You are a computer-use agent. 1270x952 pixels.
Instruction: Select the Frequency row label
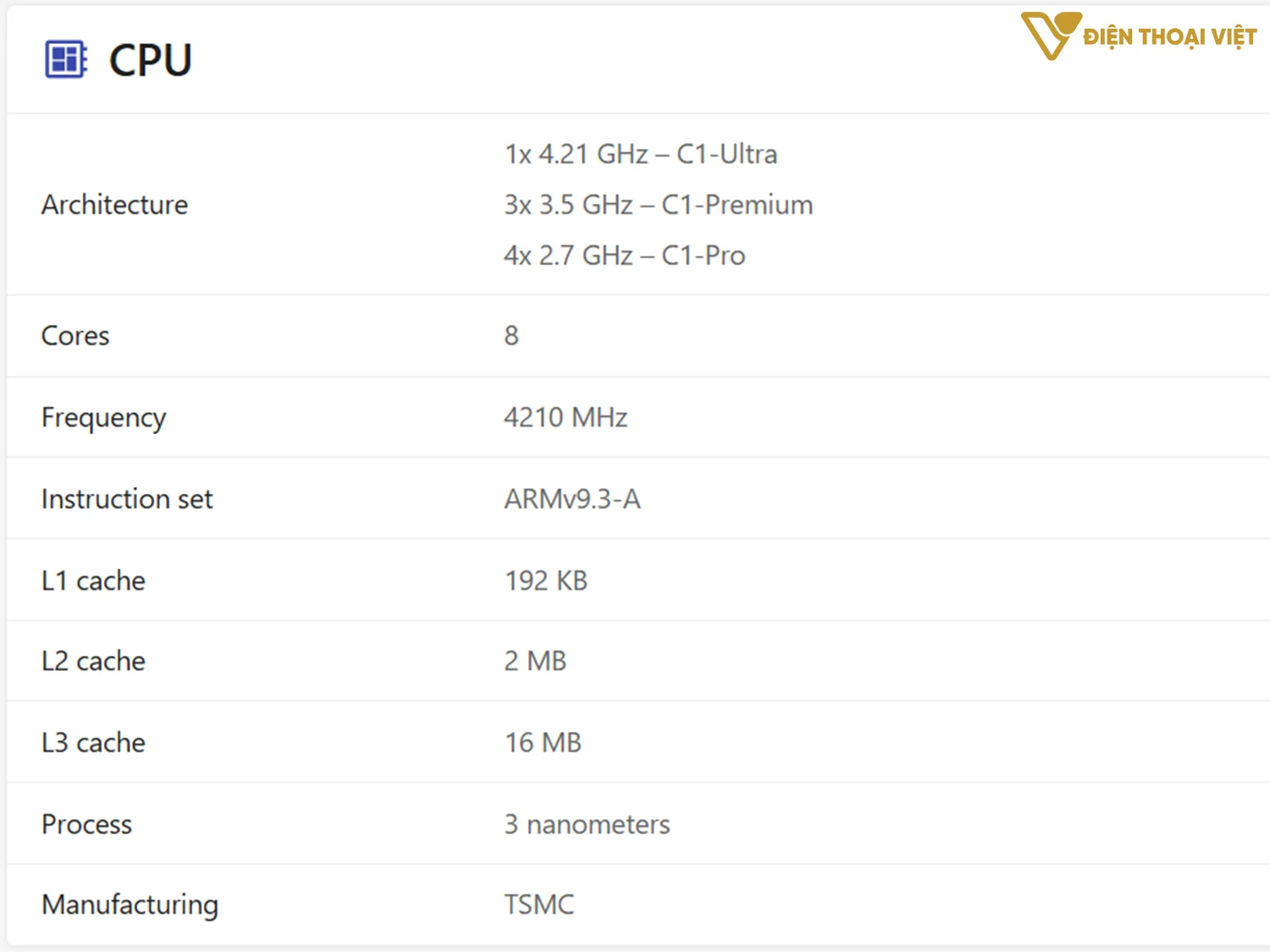coord(103,417)
